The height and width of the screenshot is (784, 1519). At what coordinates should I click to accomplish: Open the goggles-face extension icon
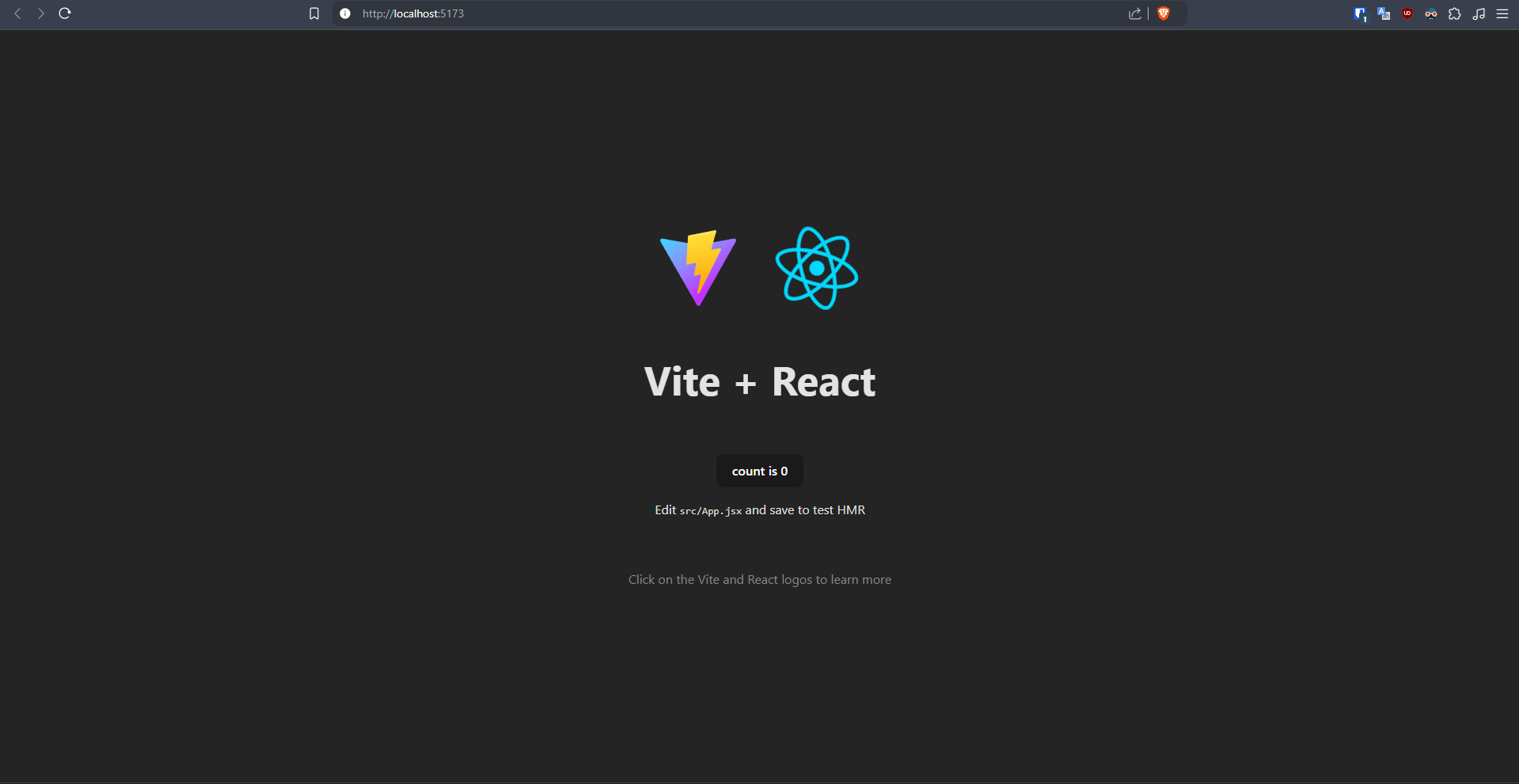pyautogui.click(x=1431, y=13)
